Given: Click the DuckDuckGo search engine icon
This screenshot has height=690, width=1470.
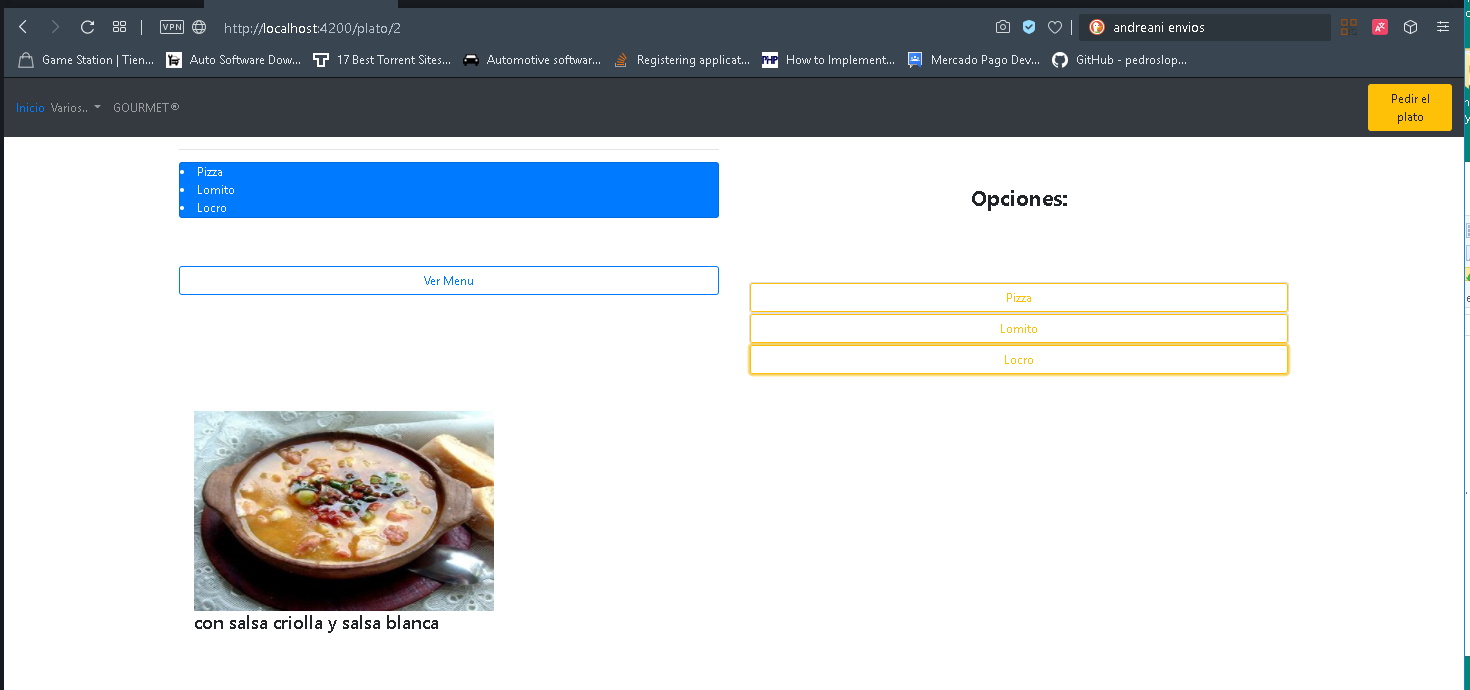Looking at the screenshot, I should tap(1096, 27).
